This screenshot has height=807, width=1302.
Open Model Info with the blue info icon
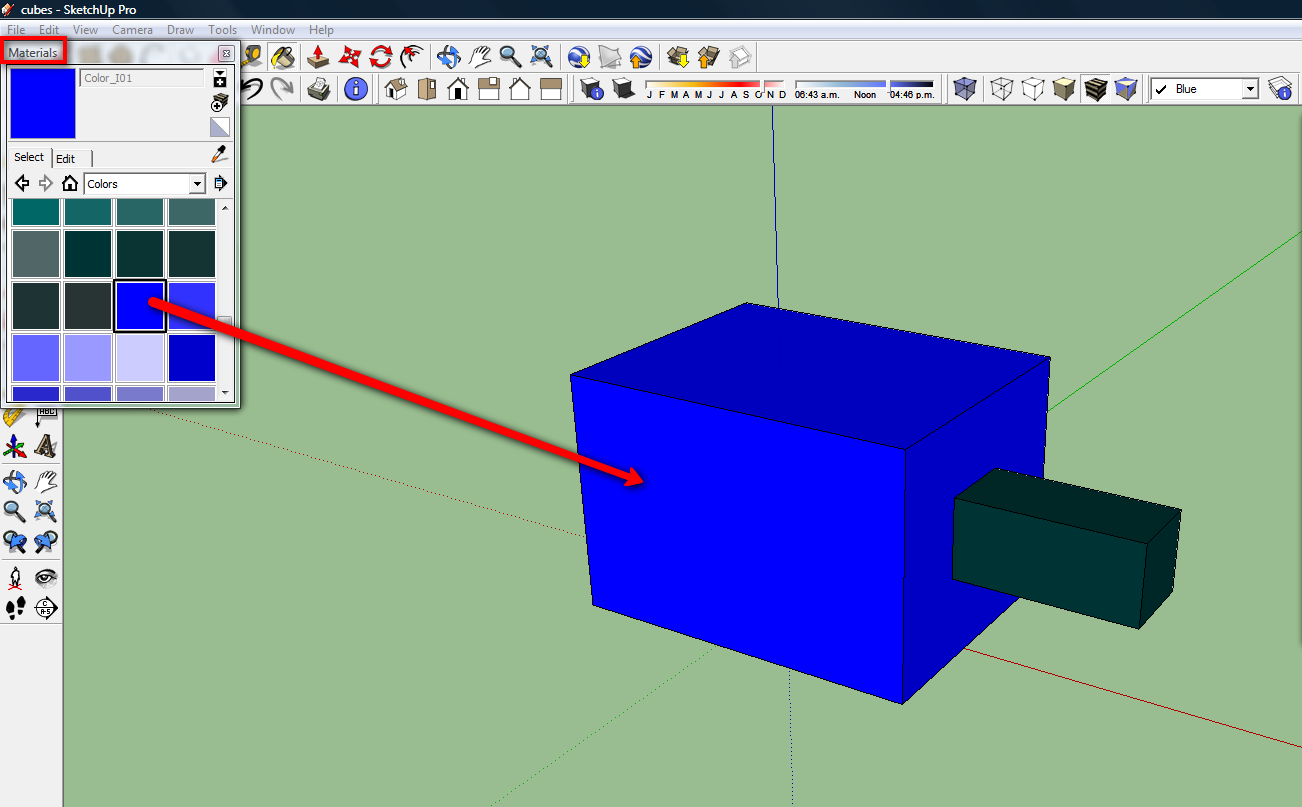pyautogui.click(x=355, y=89)
